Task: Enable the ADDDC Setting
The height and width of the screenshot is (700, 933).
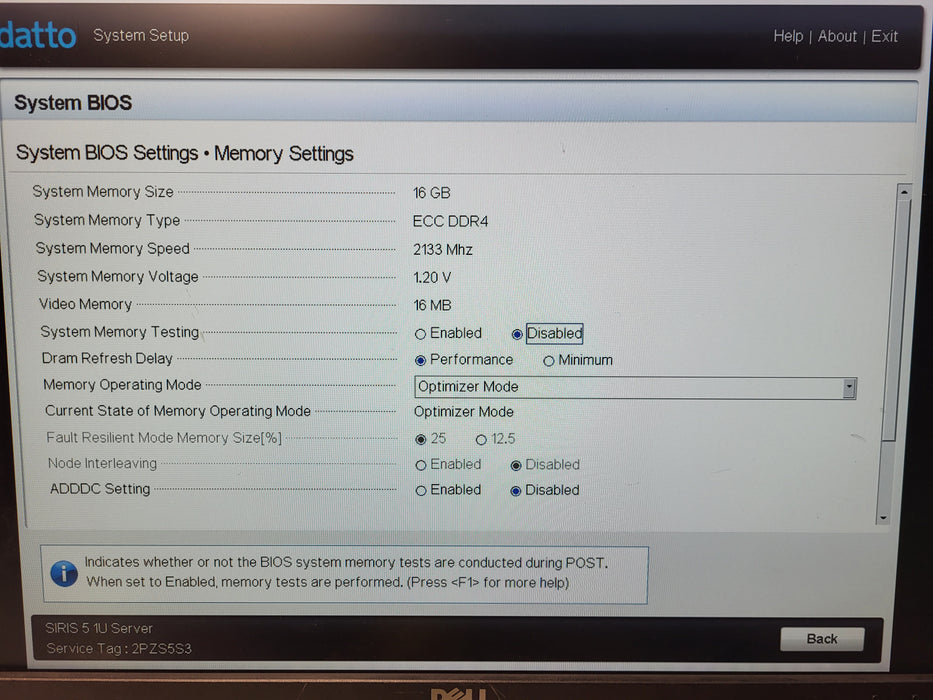Action: (x=421, y=490)
